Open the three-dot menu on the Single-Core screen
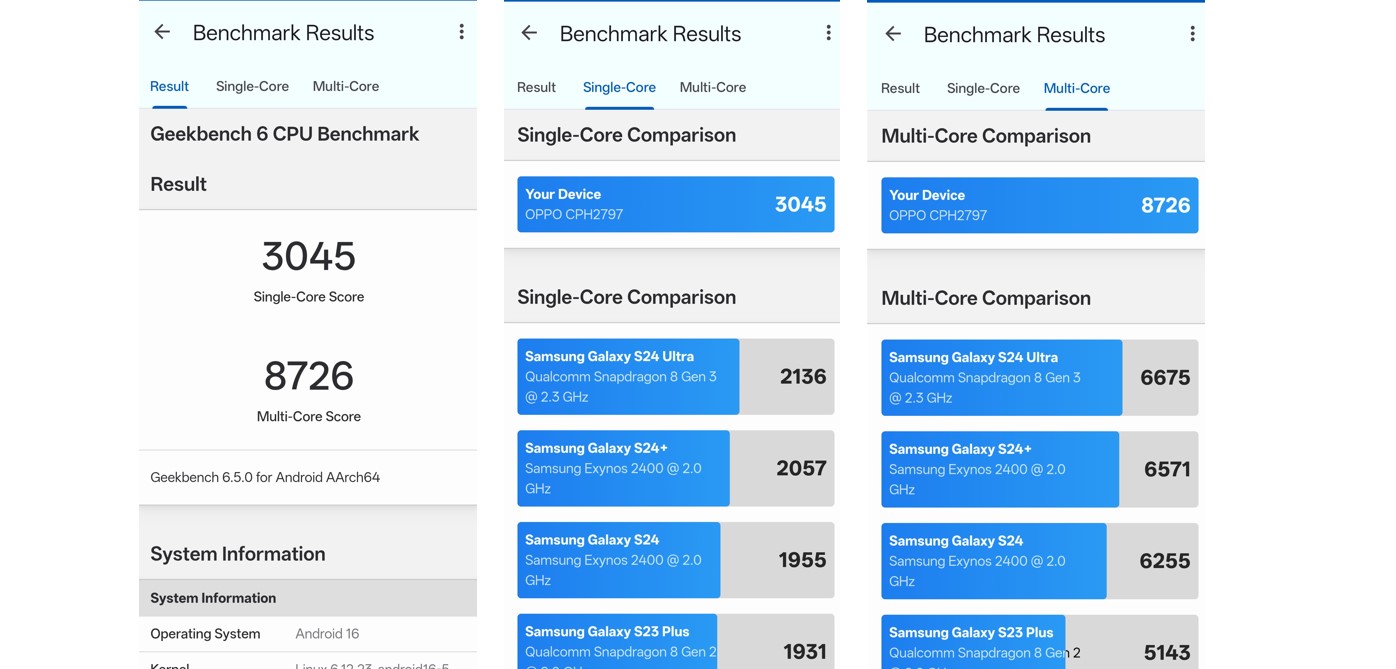This screenshot has height=669, width=1396. click(x=828, y=33)
